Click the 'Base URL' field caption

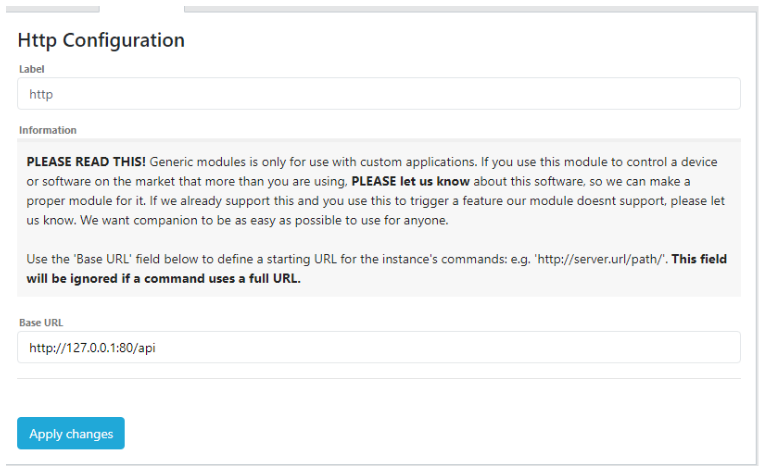coord(41,323)
